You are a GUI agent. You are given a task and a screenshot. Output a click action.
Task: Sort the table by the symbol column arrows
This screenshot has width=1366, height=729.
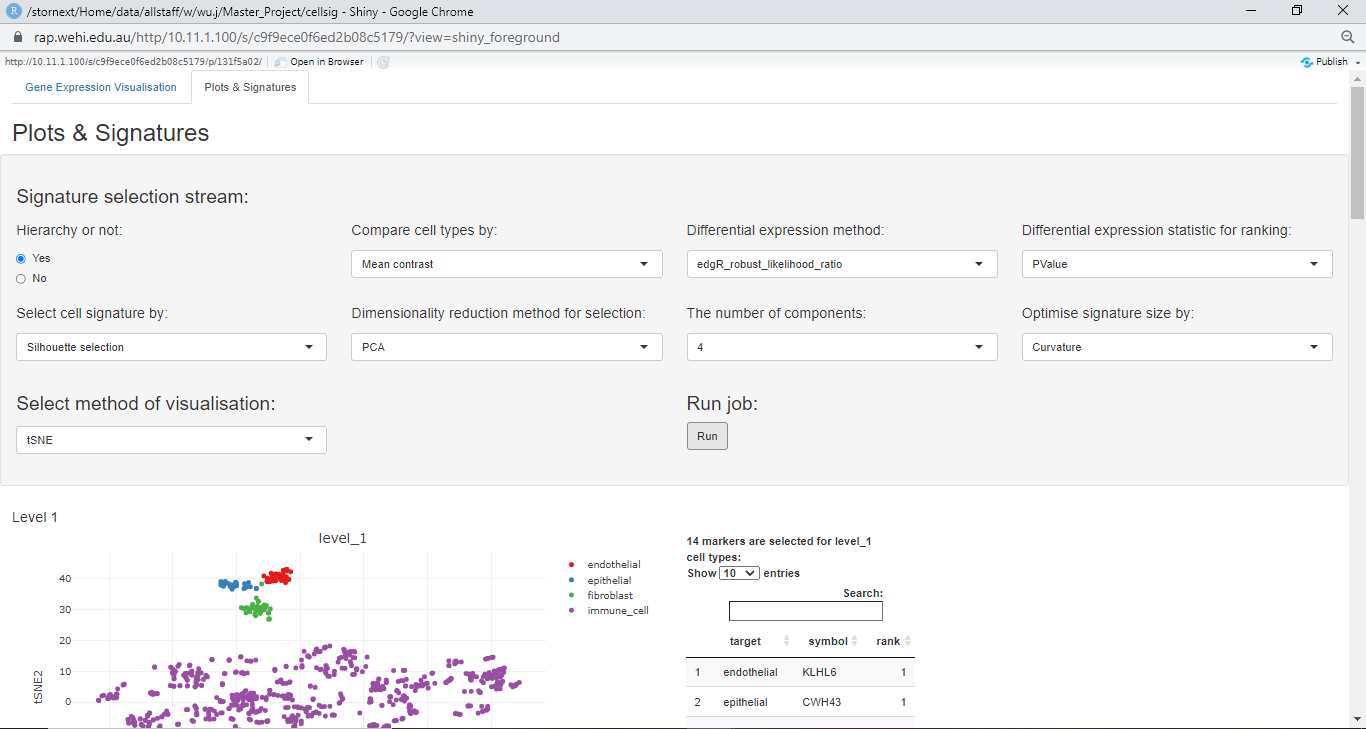(x=853, y=641)
